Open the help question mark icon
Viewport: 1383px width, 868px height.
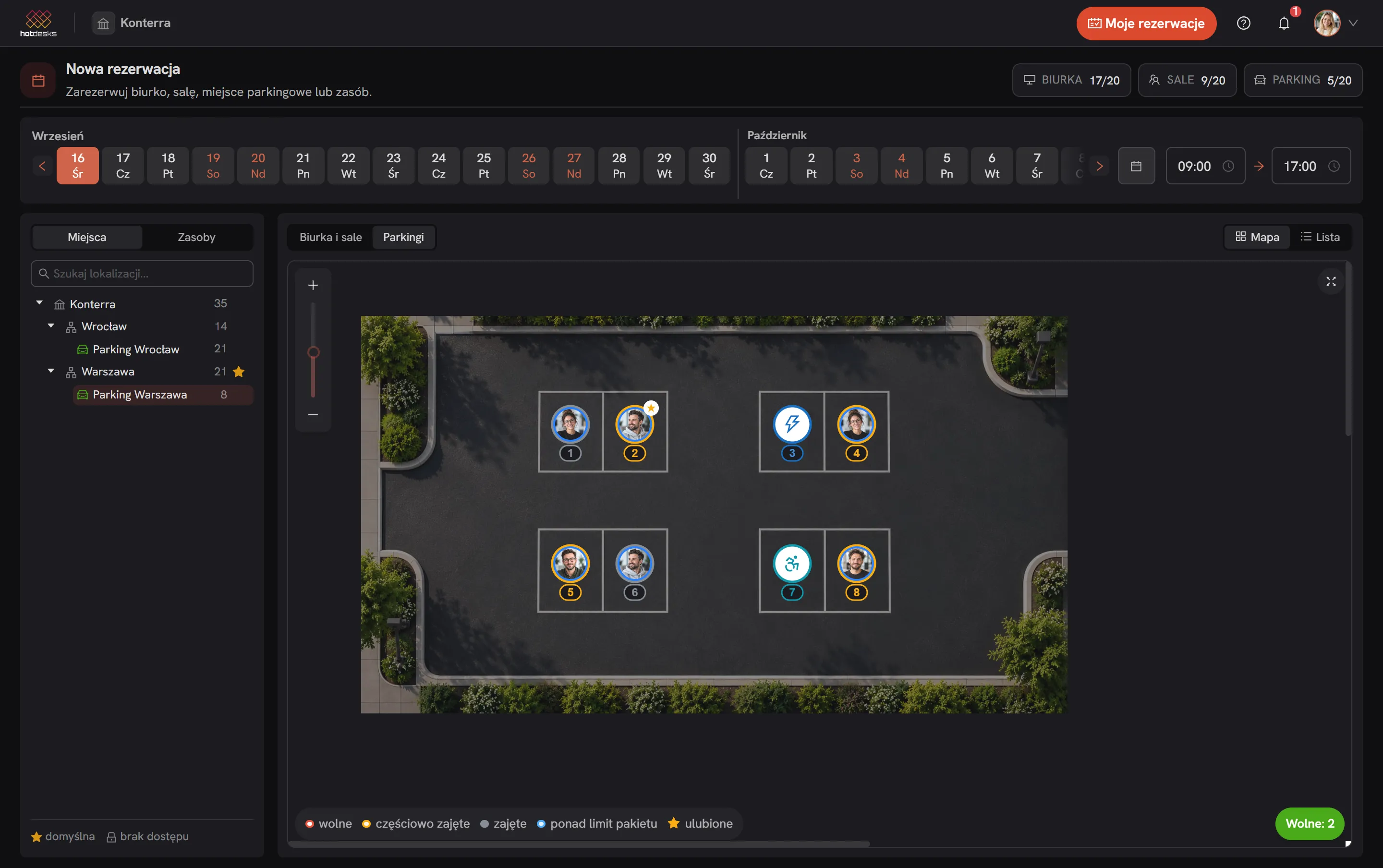[1243, 23]
